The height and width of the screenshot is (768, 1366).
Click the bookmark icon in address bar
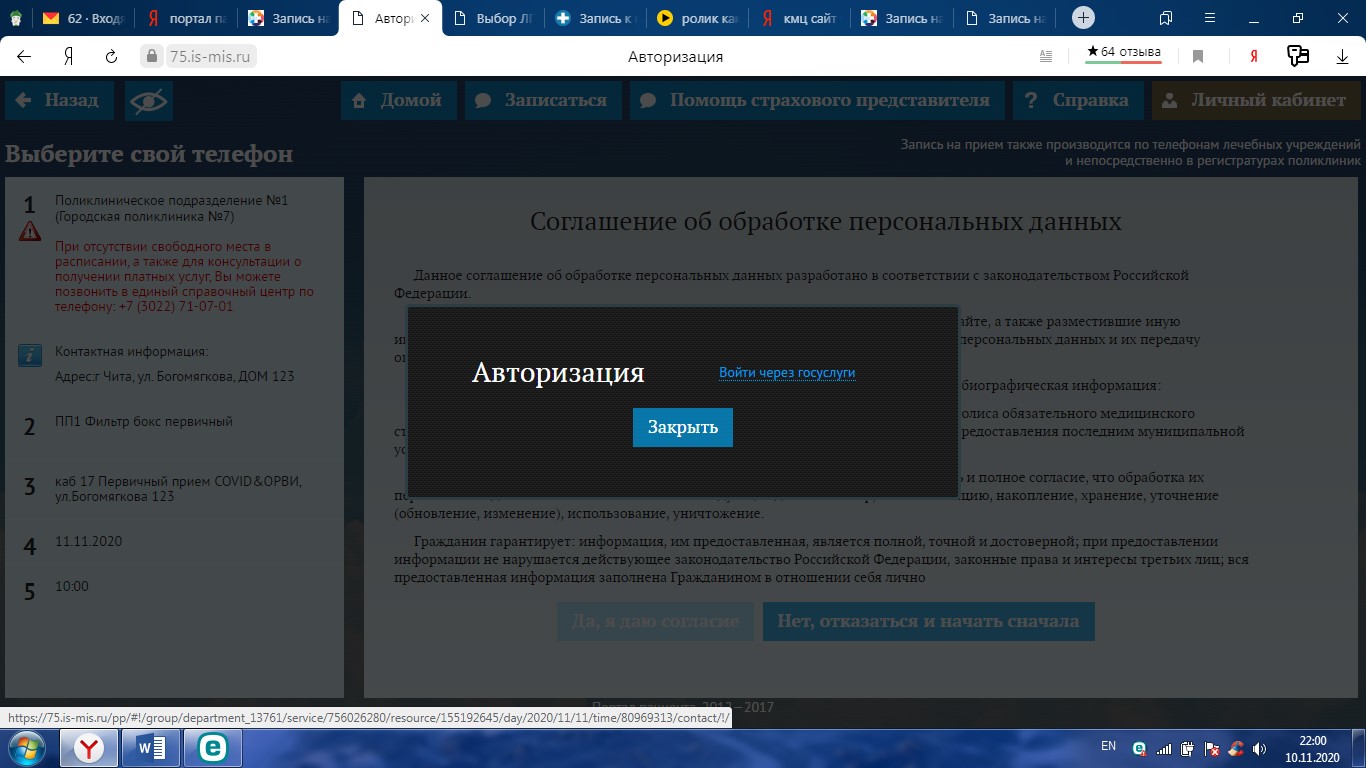[x=1198, y=57]
